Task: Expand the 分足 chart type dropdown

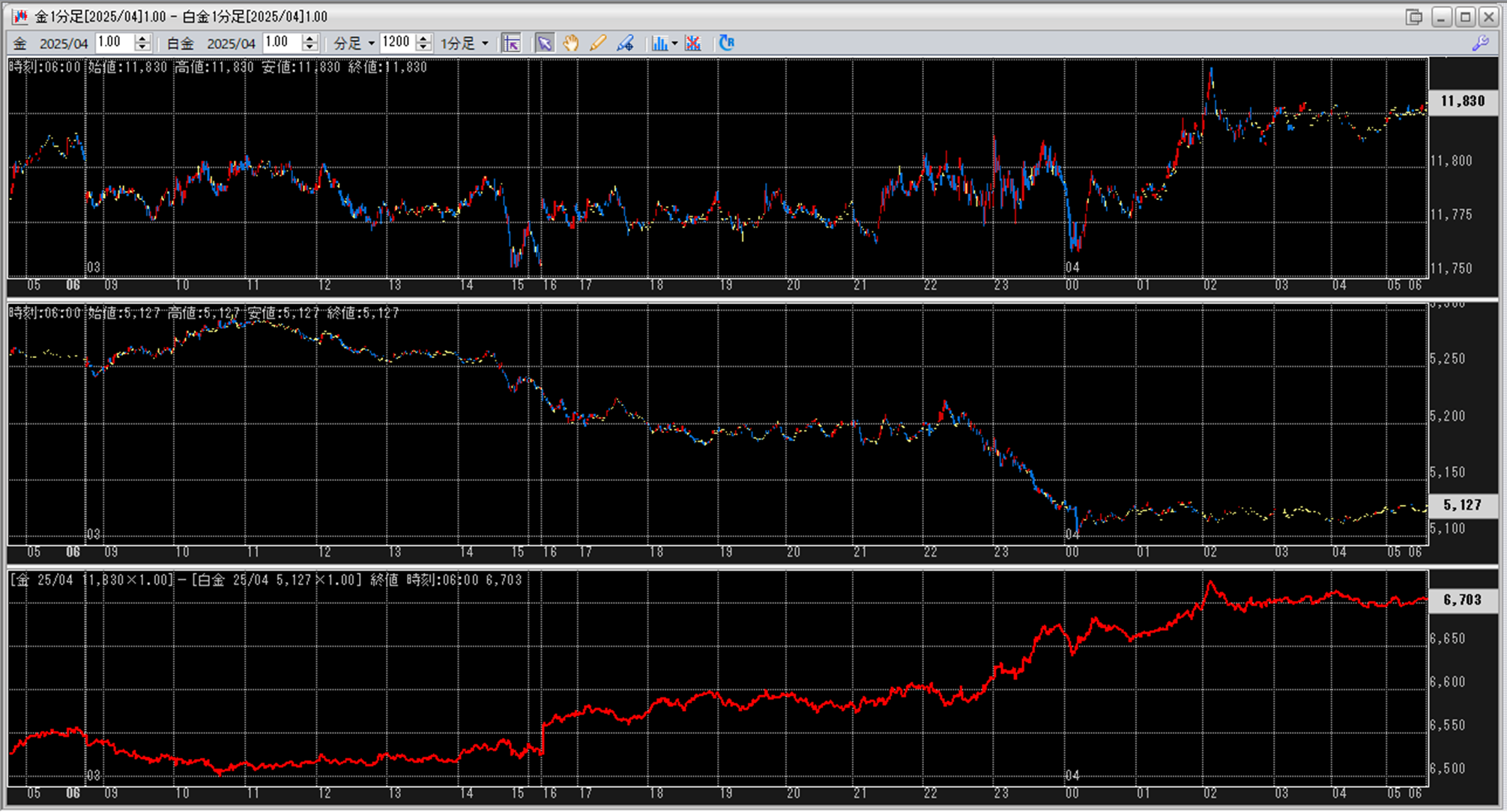Action: [x=371, y=43]
